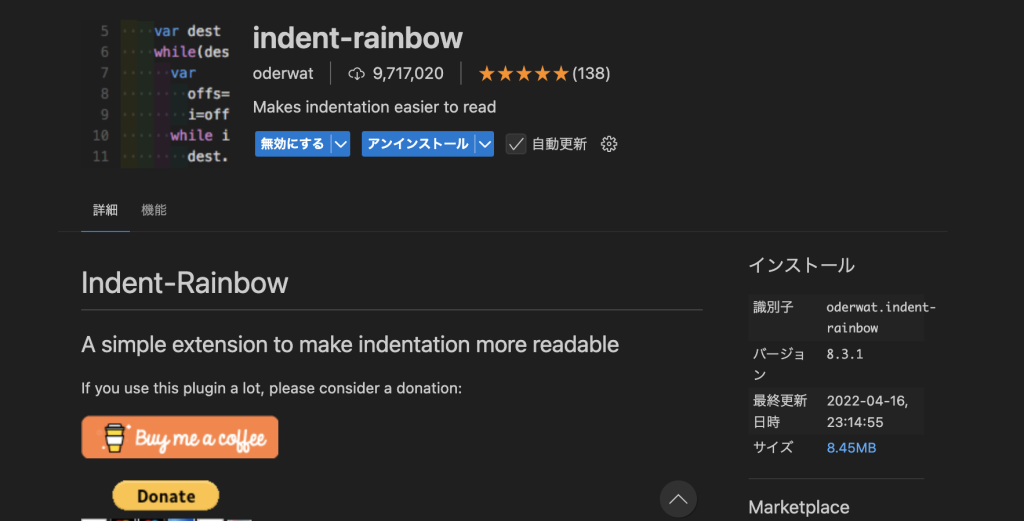Expand the アンインストール dropdown arrow
This screenshot has width=1024, height=521.
(485, 144)
